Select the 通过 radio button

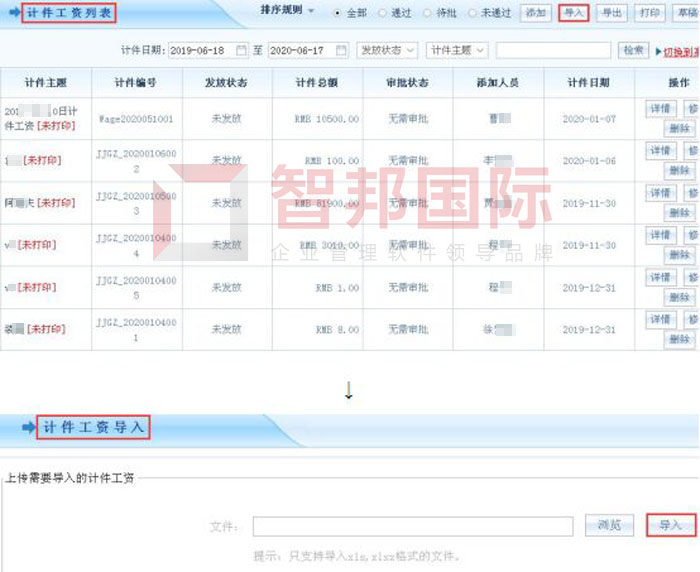point(383,13)
